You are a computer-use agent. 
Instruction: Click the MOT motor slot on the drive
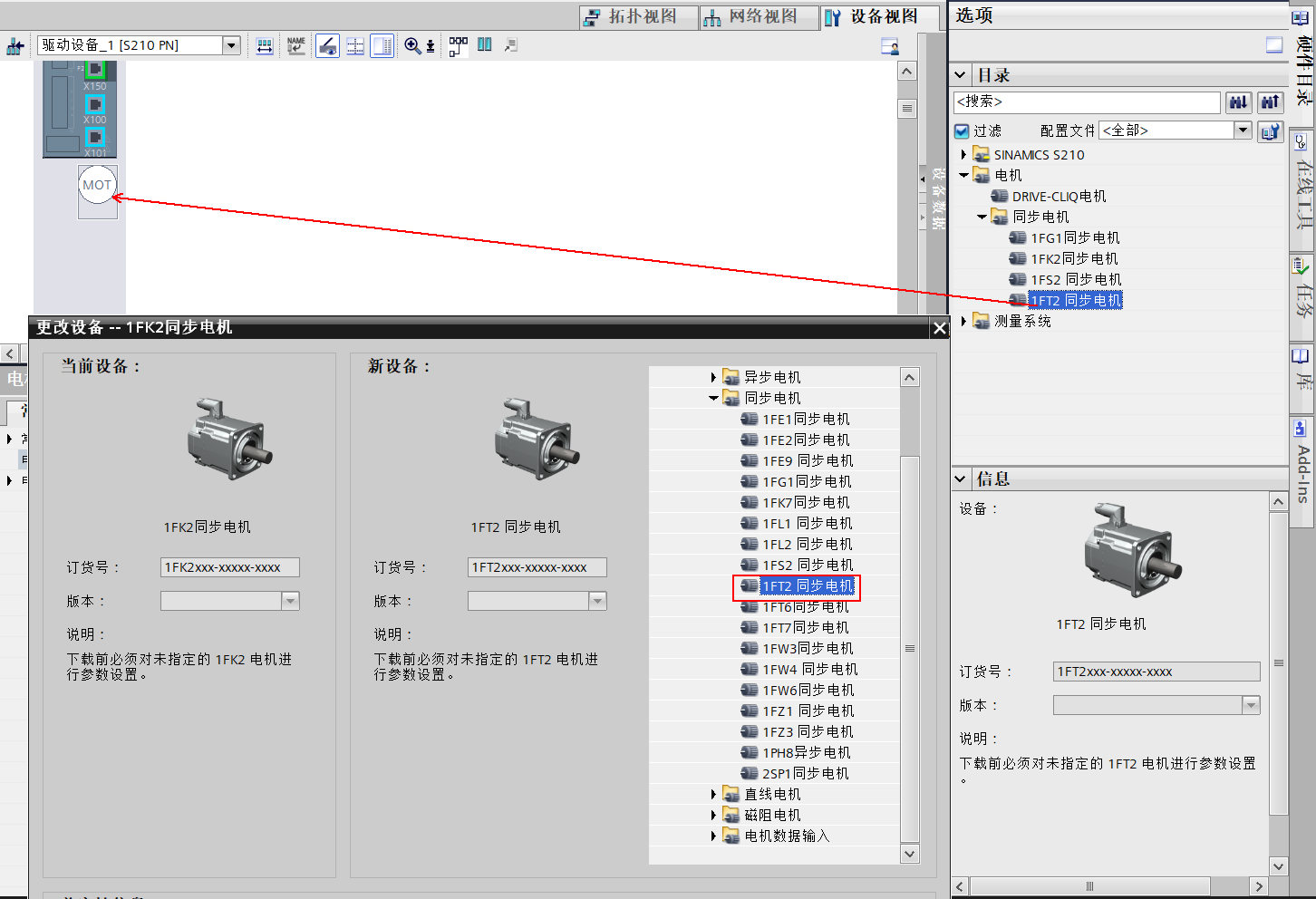(97, 185)
